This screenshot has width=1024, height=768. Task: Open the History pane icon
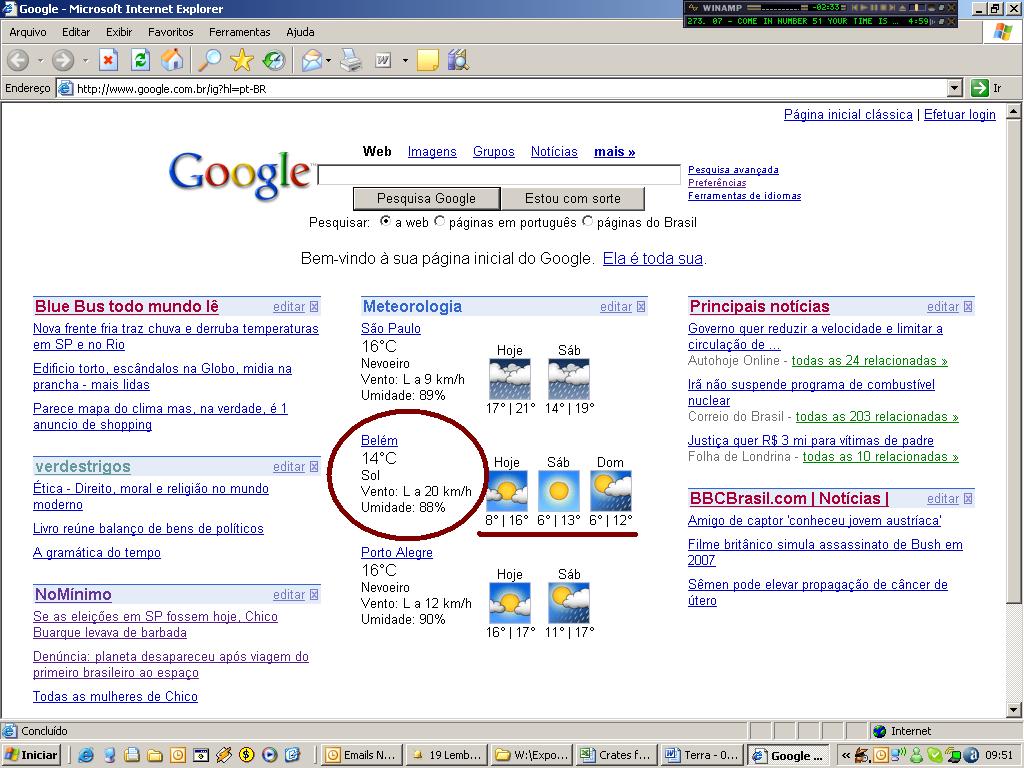coord(274,61)
